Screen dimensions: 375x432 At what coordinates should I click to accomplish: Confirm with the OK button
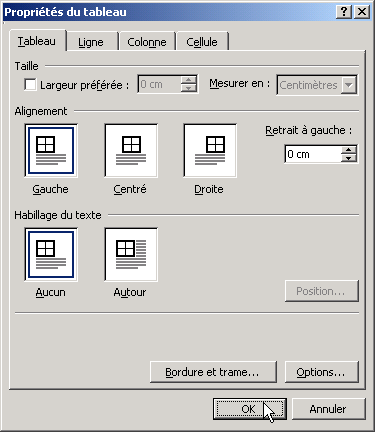coord(249,409)
